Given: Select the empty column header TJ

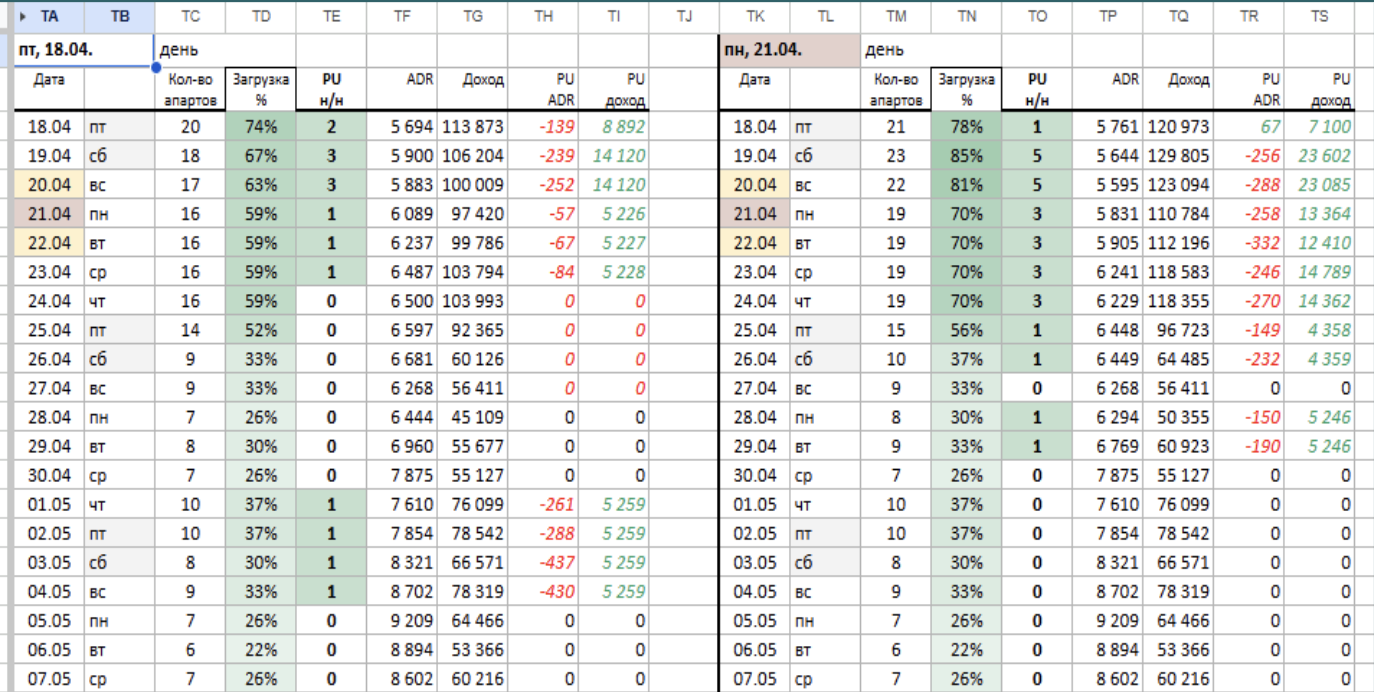Looking at the screenshot, I should pos(683,16).
